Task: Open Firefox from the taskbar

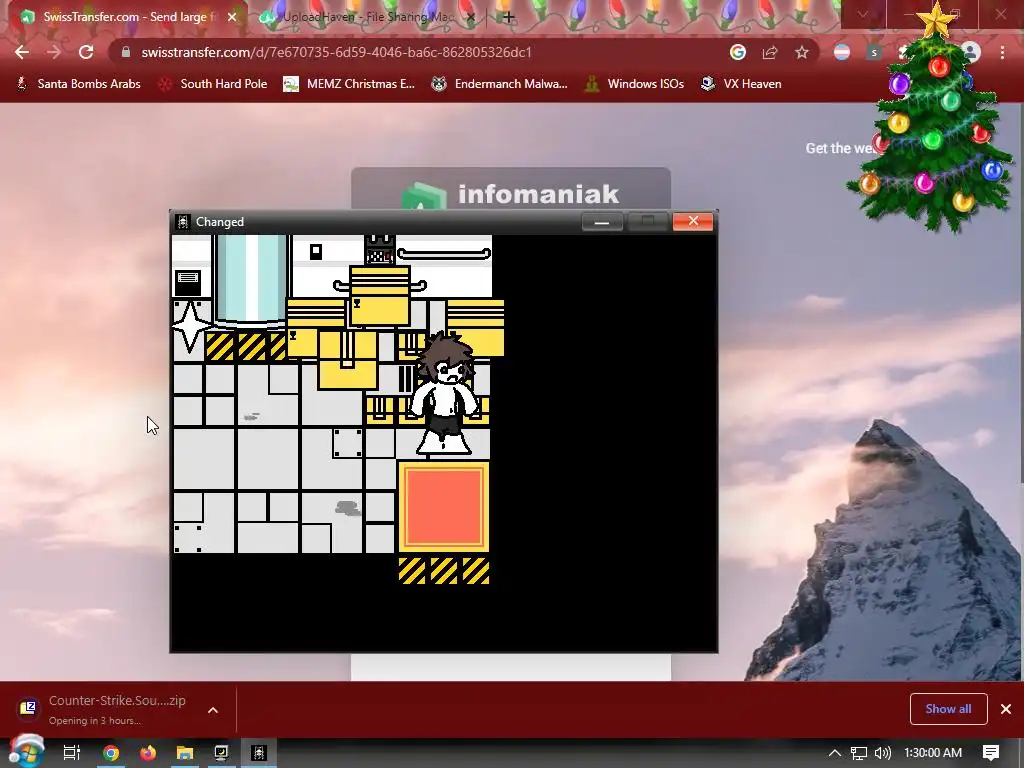Action: point(148,753)
